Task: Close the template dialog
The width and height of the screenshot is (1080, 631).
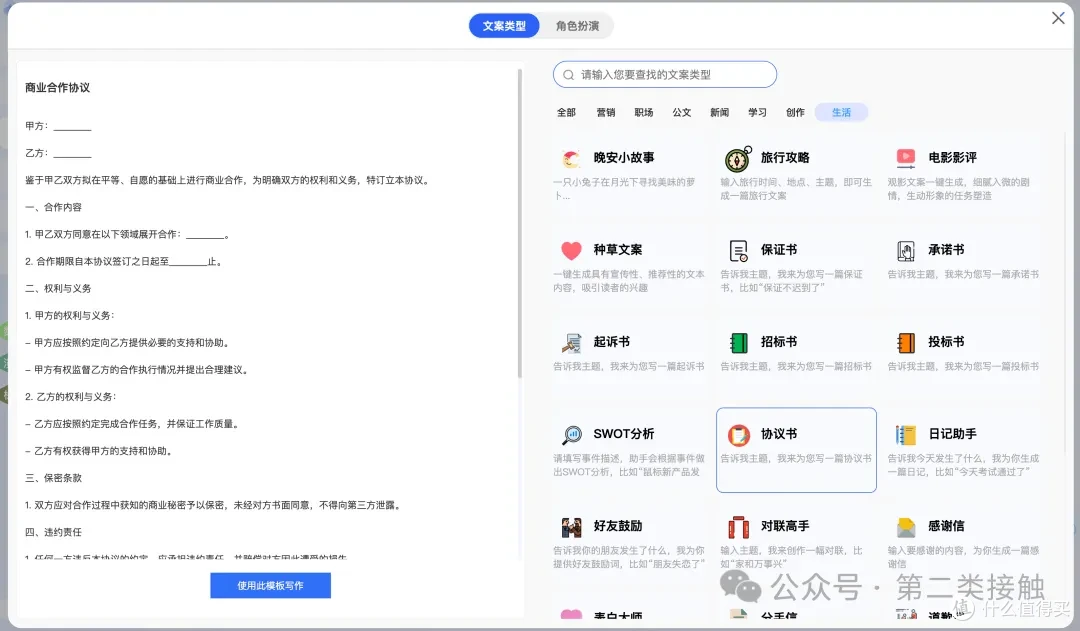Action: click(1058, 18)
